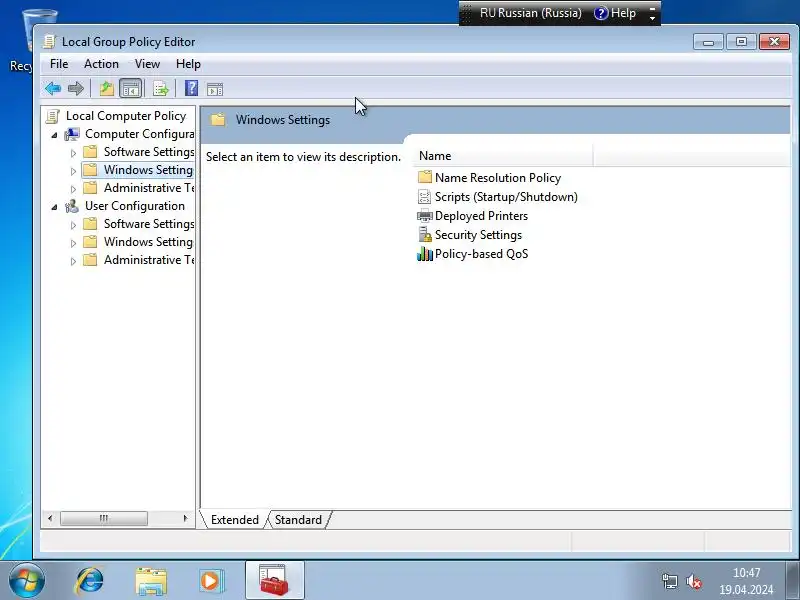This screenshot has width=800, height=600.
Task: Click the tree horizontal scrollbar thumb
Action: point(104,518)
